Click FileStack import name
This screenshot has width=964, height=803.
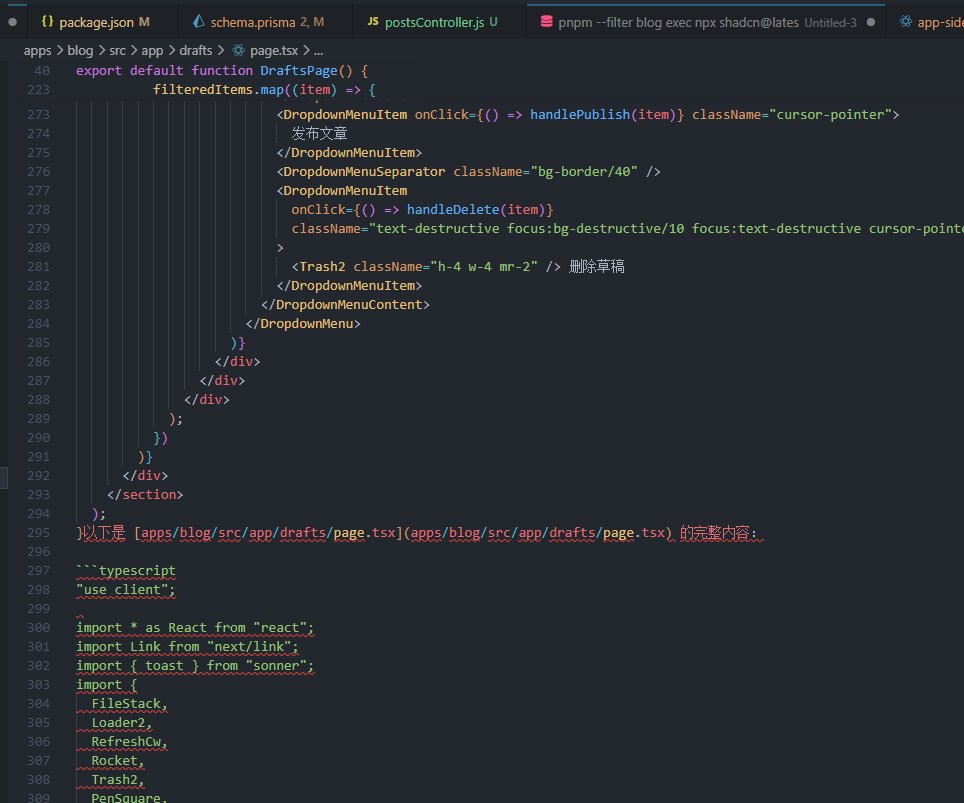click(x=126, y=704)
